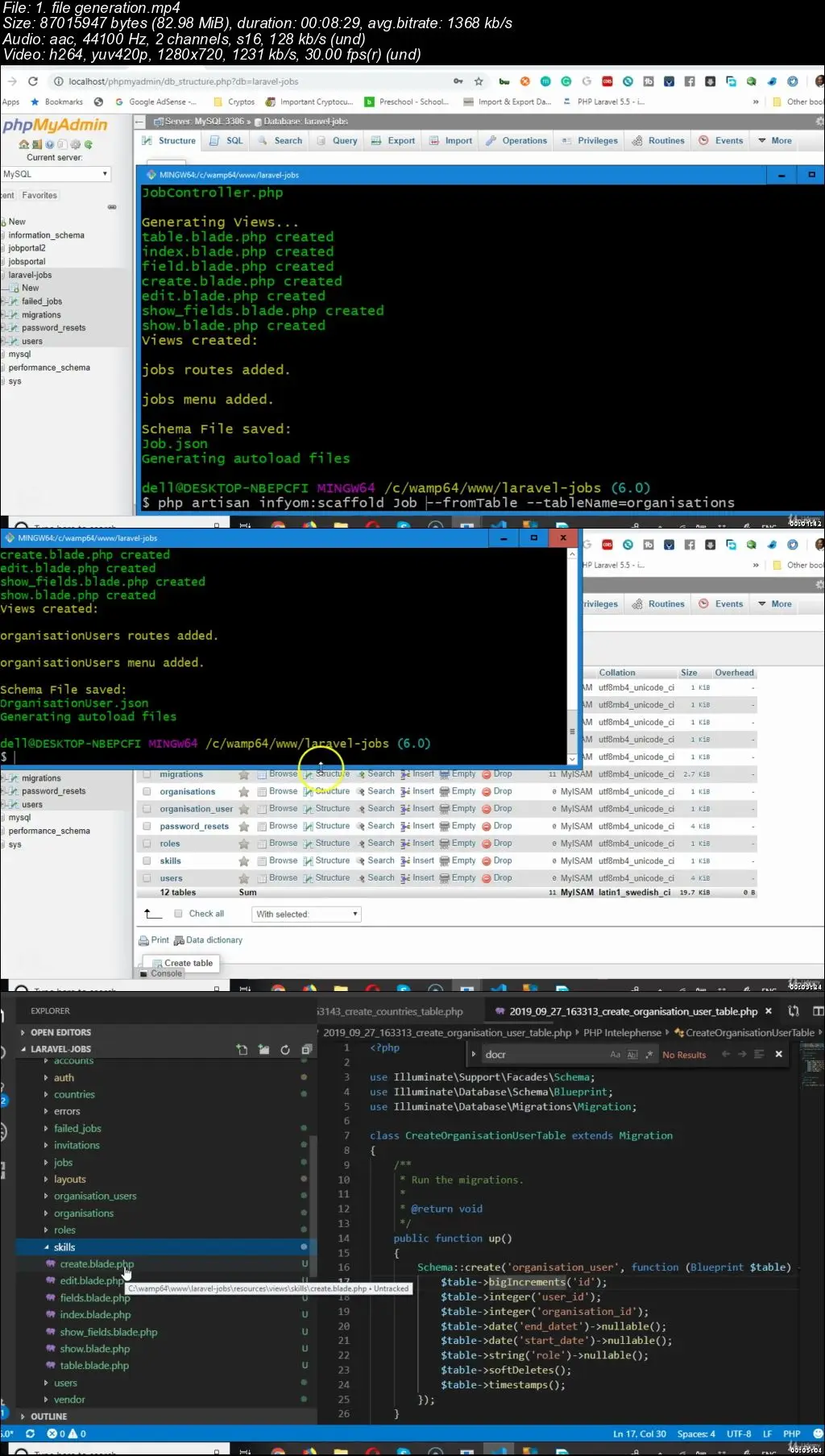Open the Structure tab in phpMyAdmin
Viewport: 825px width, 1456px height.
pyautogui.click(x=169, y=140)
